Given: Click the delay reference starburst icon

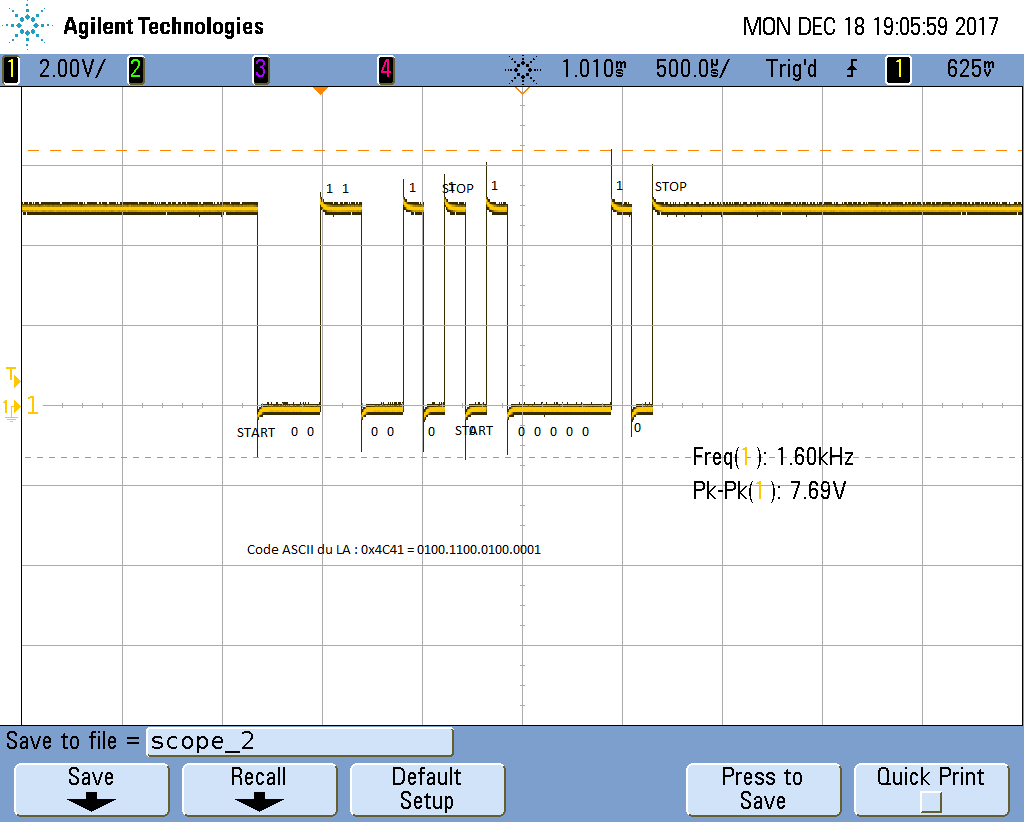Looking at the screenshot, I should pyautogui.click(x=522, y=70).
